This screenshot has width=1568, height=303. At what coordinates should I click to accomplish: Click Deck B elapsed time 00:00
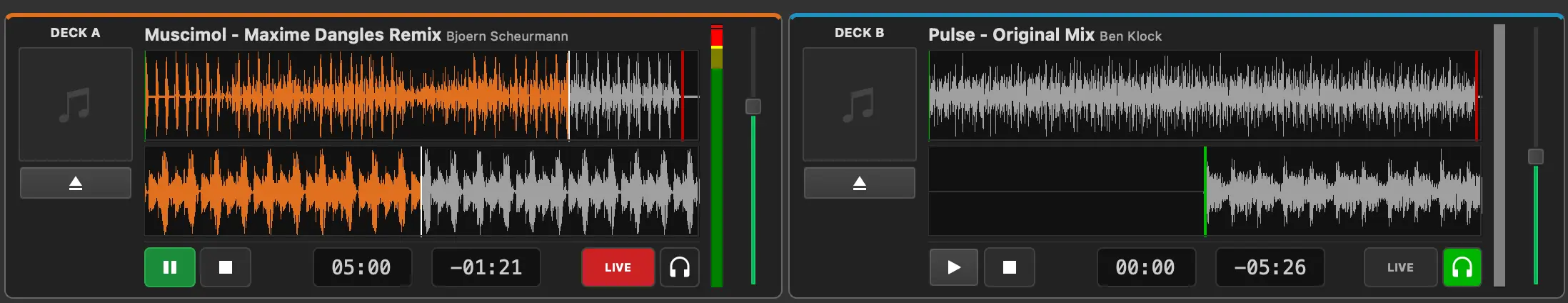tap(1145, 267)
